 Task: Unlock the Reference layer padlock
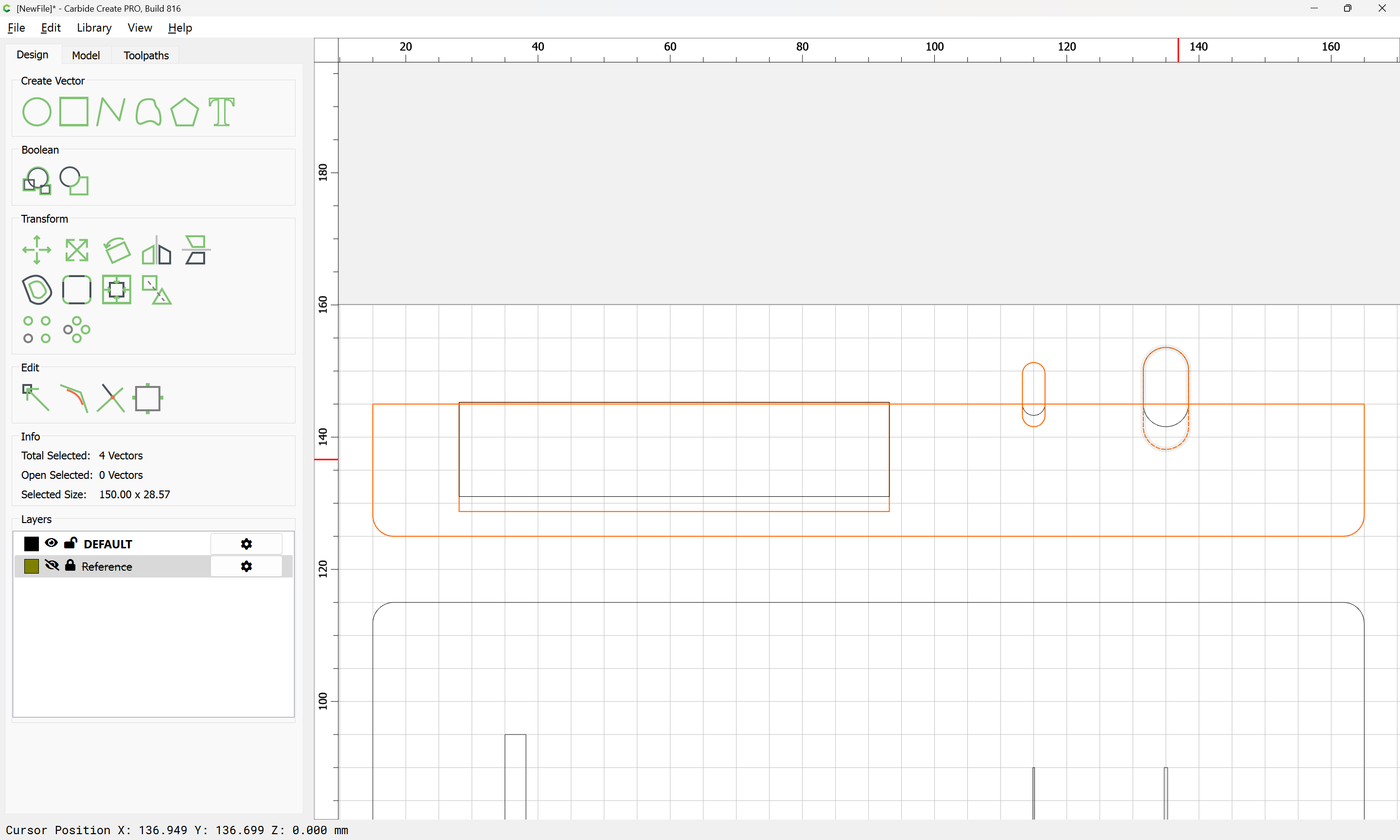tap(70, 565)
